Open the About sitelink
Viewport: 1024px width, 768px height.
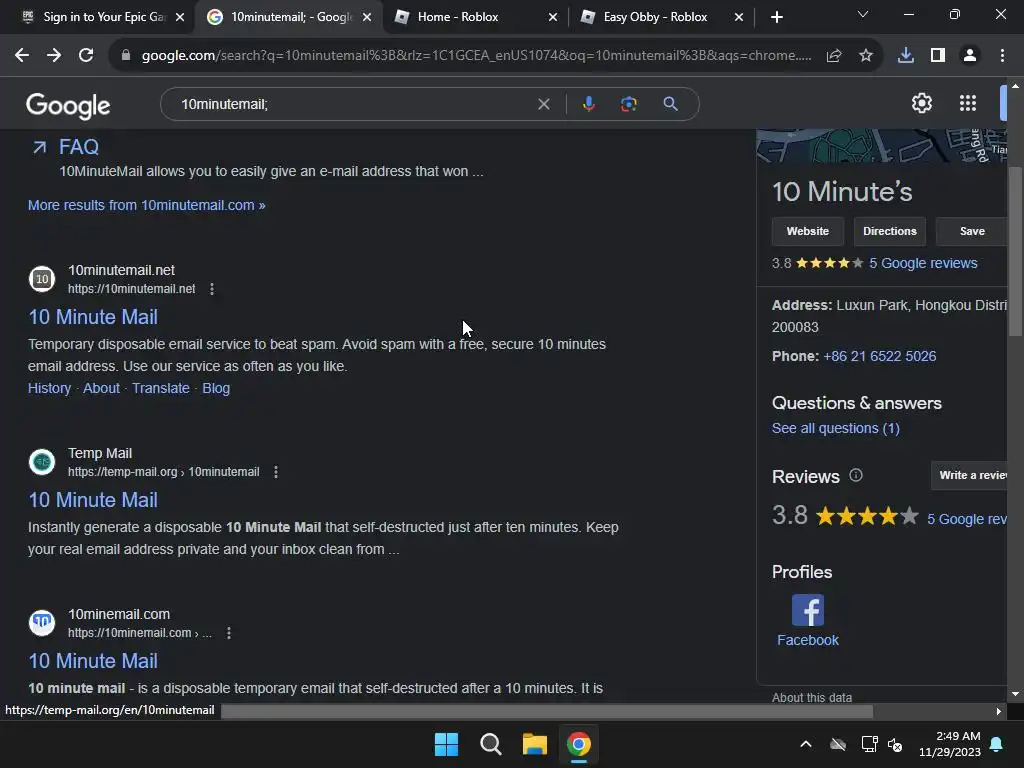coord(101,388)
